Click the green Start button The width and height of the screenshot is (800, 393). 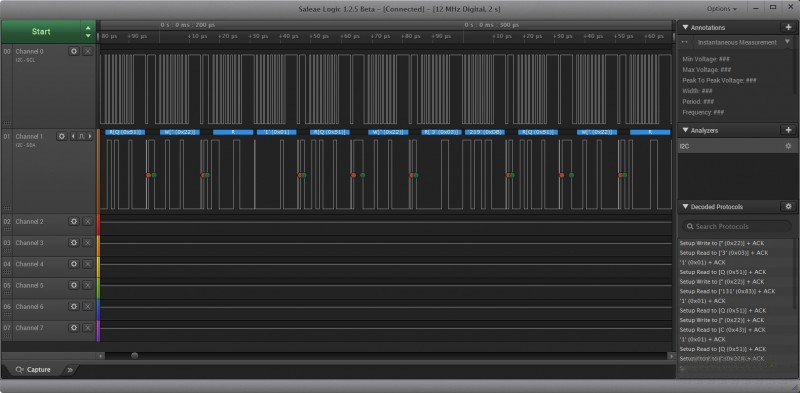[41, 32]
